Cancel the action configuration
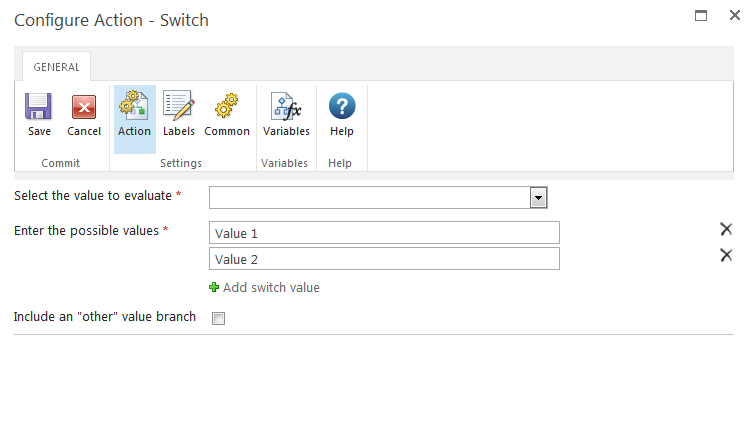750x435 pixels. [84, 107]
